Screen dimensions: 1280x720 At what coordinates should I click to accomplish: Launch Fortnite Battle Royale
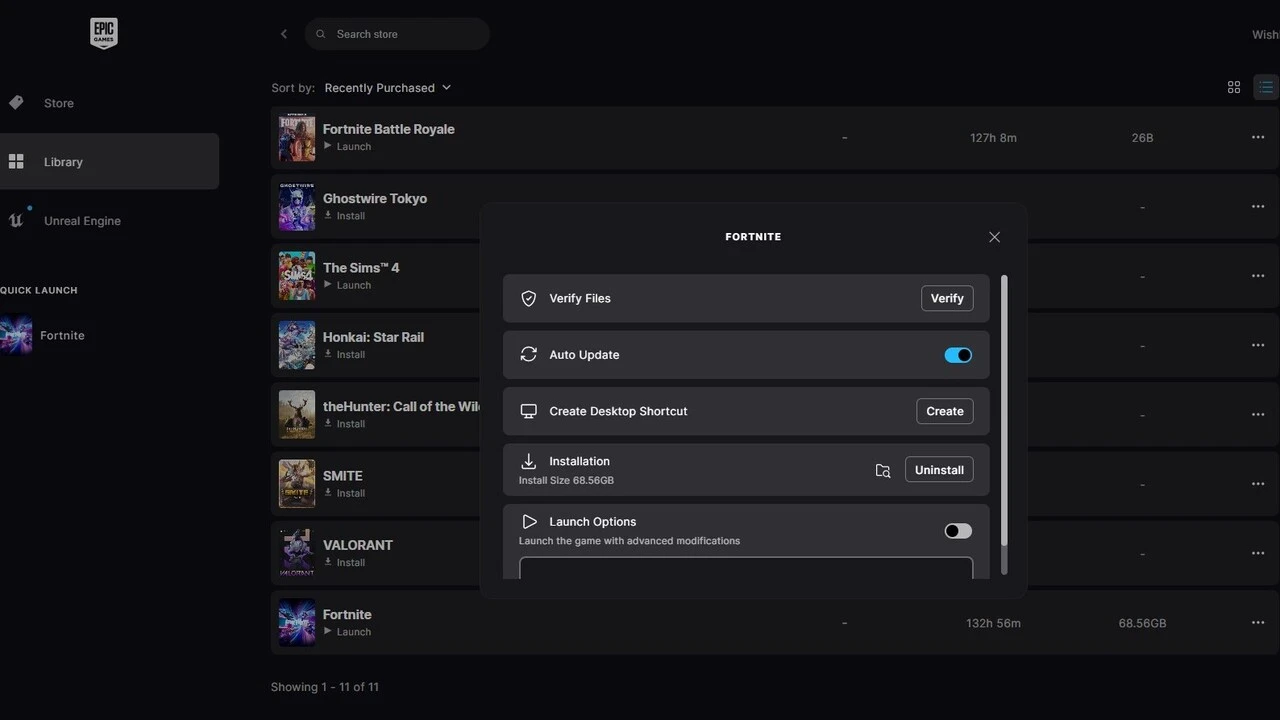click(347, 146)
